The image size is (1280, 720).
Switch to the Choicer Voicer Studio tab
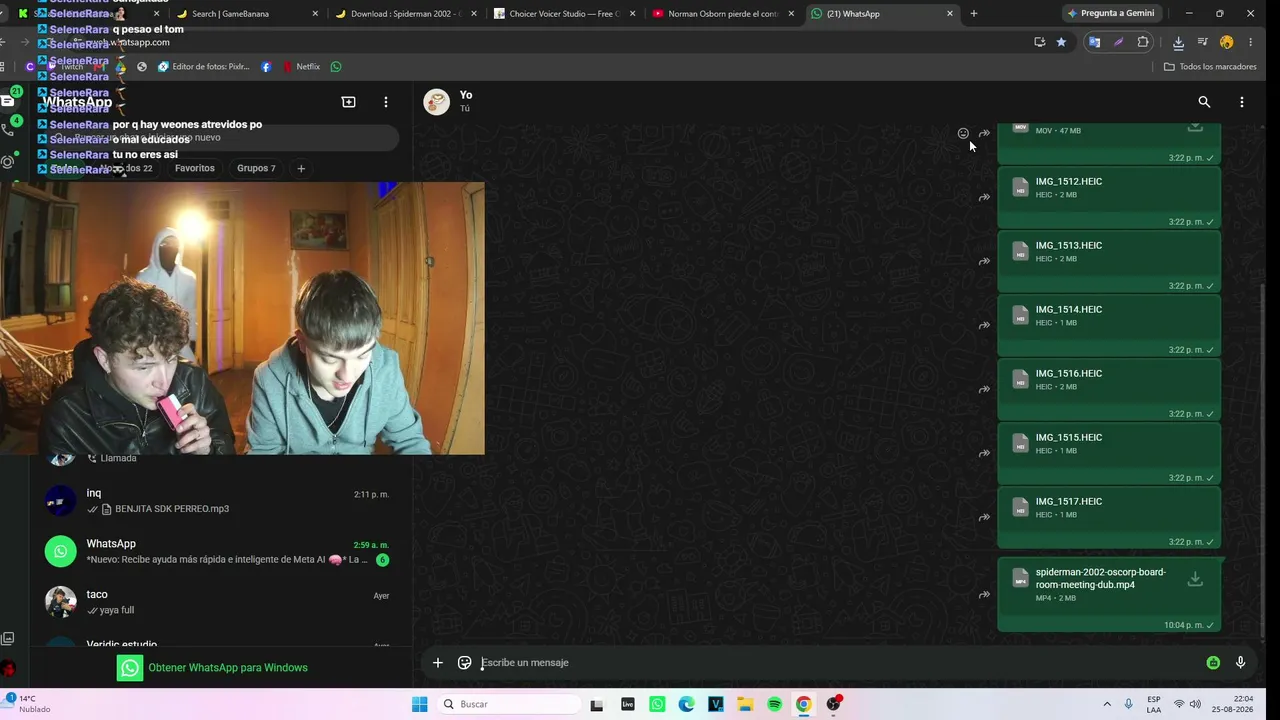coord(564,14)
